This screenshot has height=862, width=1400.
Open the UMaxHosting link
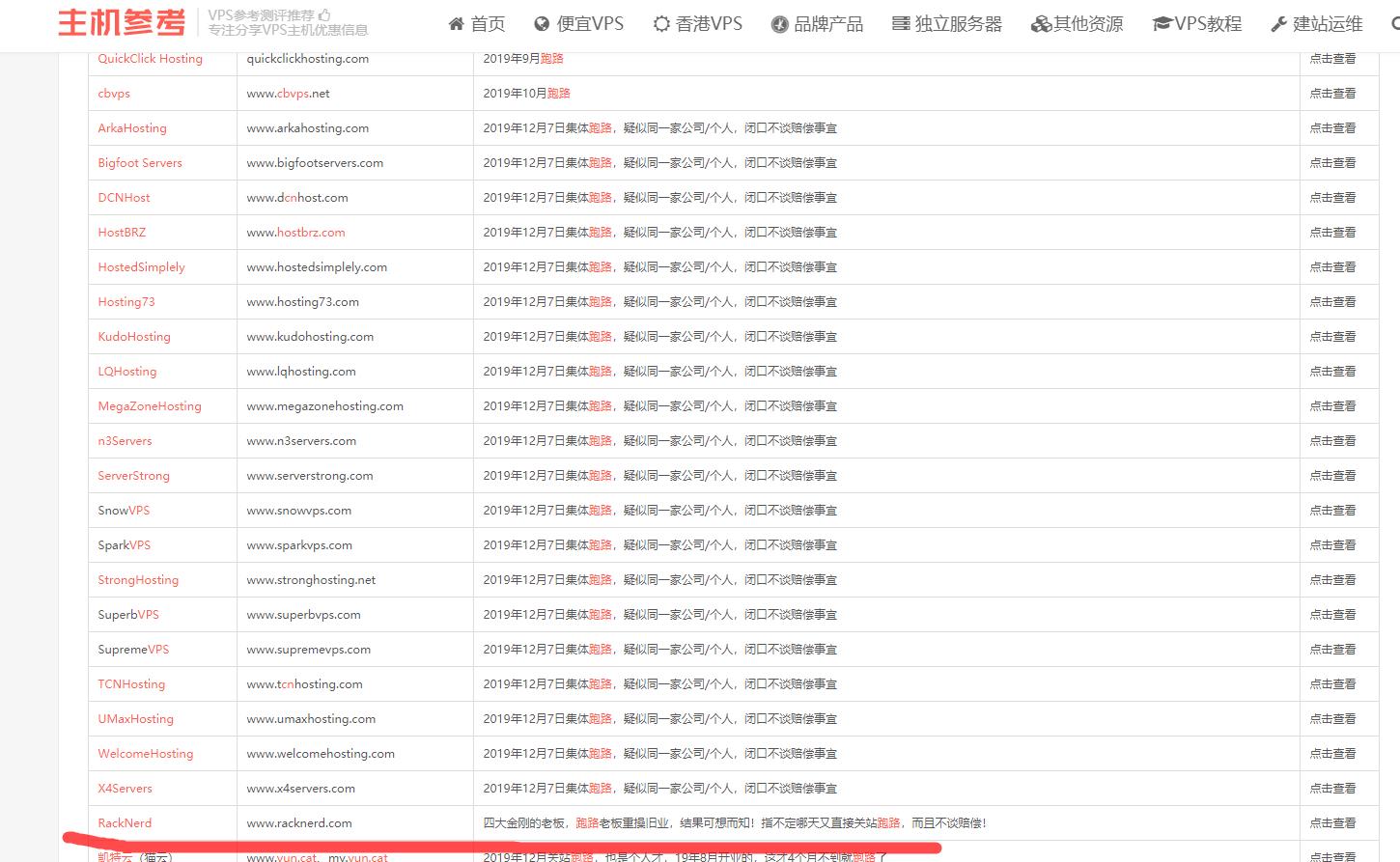(x=136, y=719)
